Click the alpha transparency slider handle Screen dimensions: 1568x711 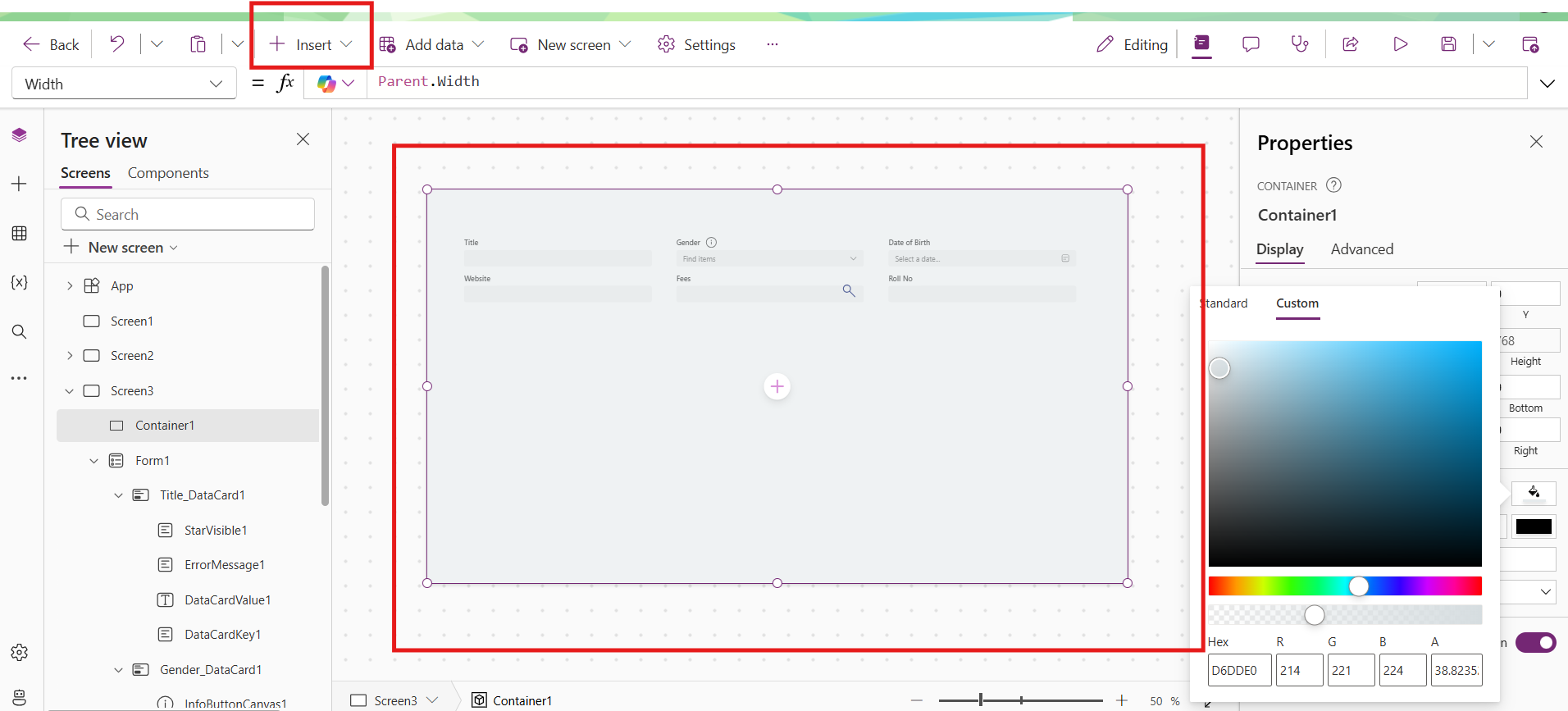[x=1315, y=614]
